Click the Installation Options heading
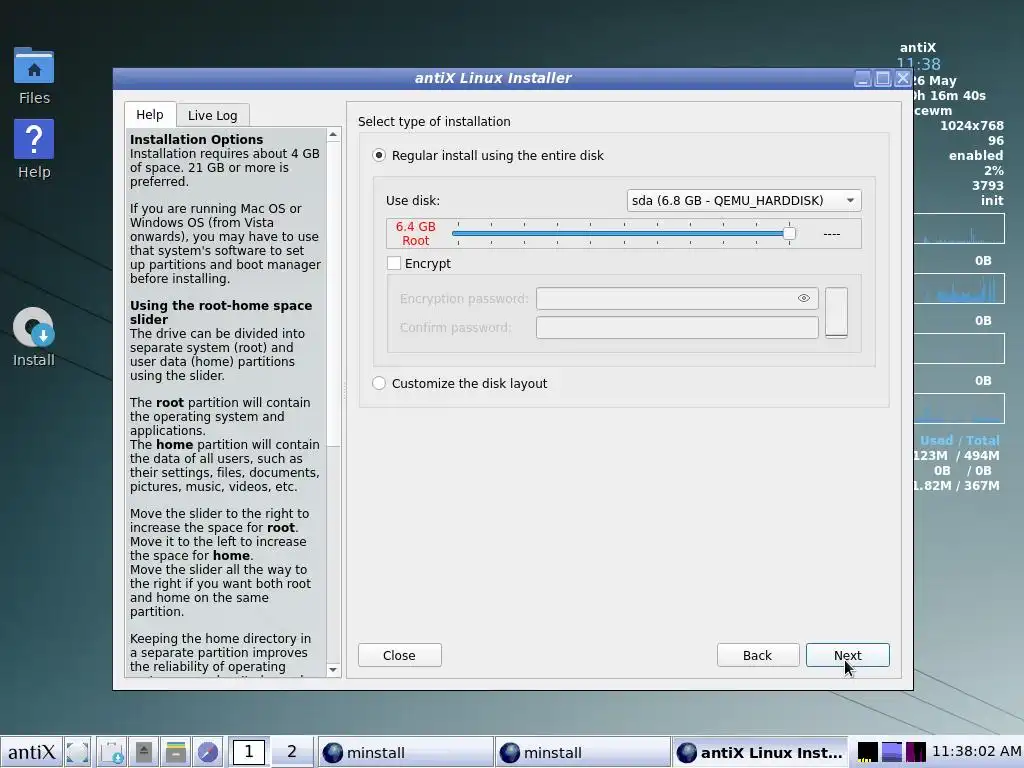Viewport: 1024px width, 768px height. (x=197, y=139)
